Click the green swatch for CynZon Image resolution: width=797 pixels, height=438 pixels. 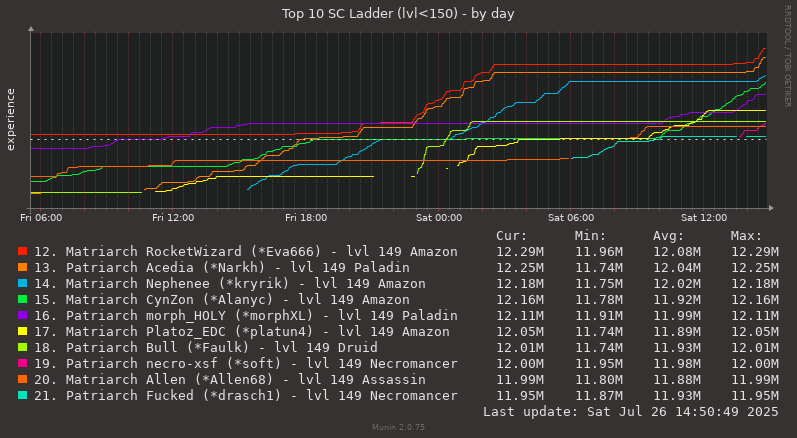pos(22,299)
